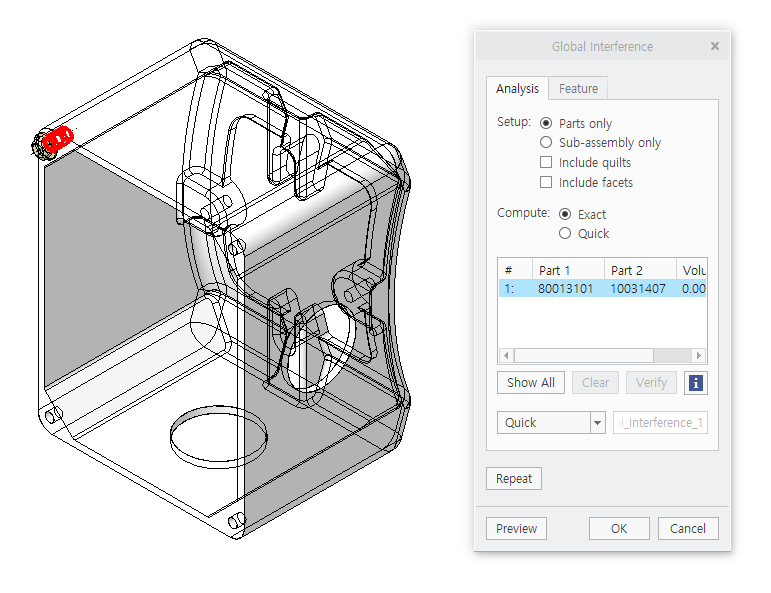771x593 pixels.
Task: Enable the Include facets checkbox
Action: 546,182
